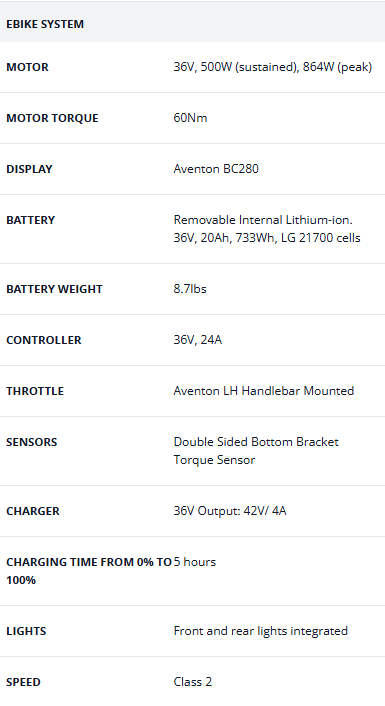Screen dimensions: 385x706
Task: Select the MOTOR TORQUE label
Action: pyautogui.click(x=52, y=118)
